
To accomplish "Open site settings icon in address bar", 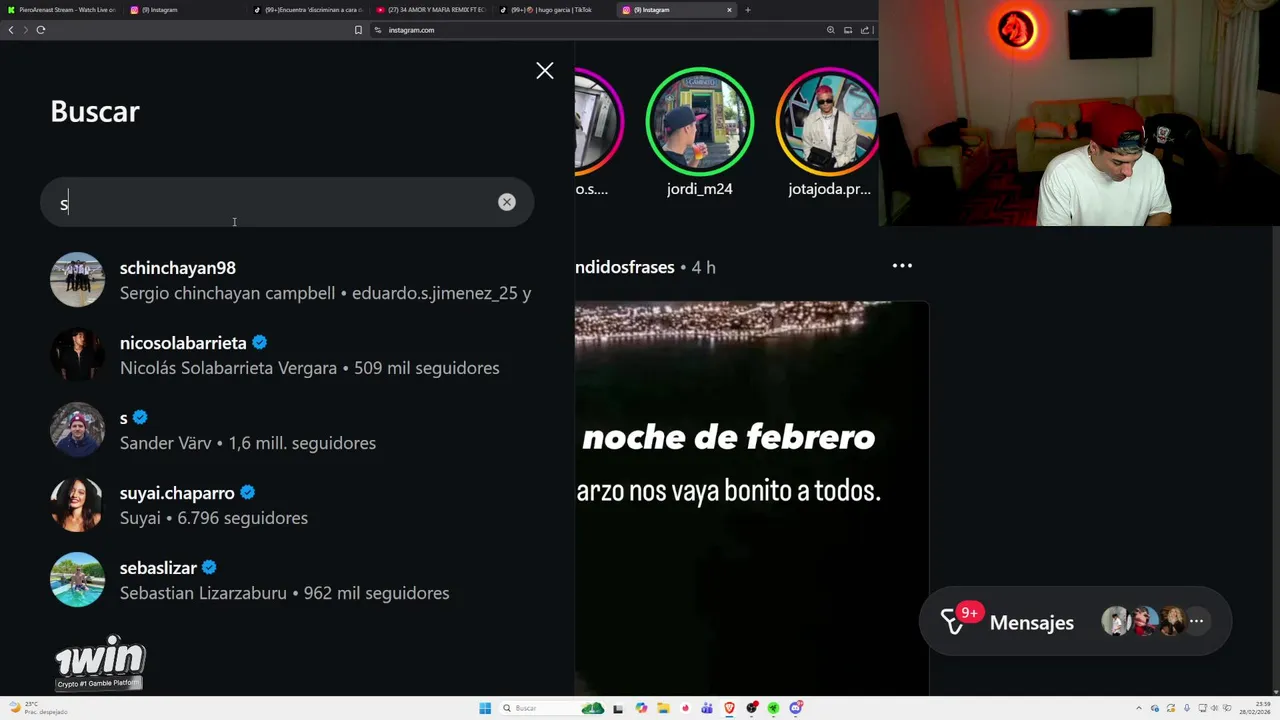I will point(377,30).
